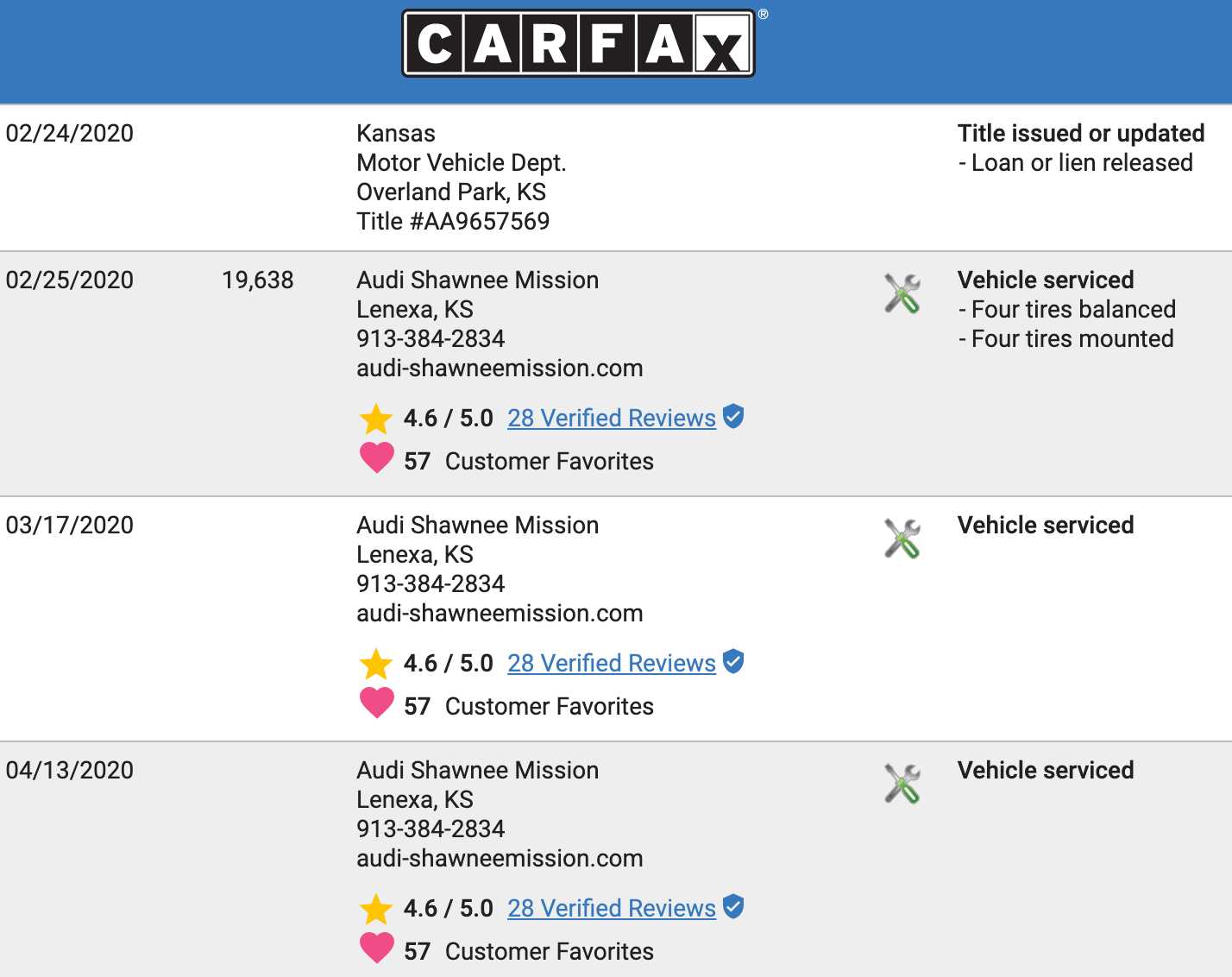Click the Title issued or updated heading
1232x977 pixels.
tap(1080, 134)
